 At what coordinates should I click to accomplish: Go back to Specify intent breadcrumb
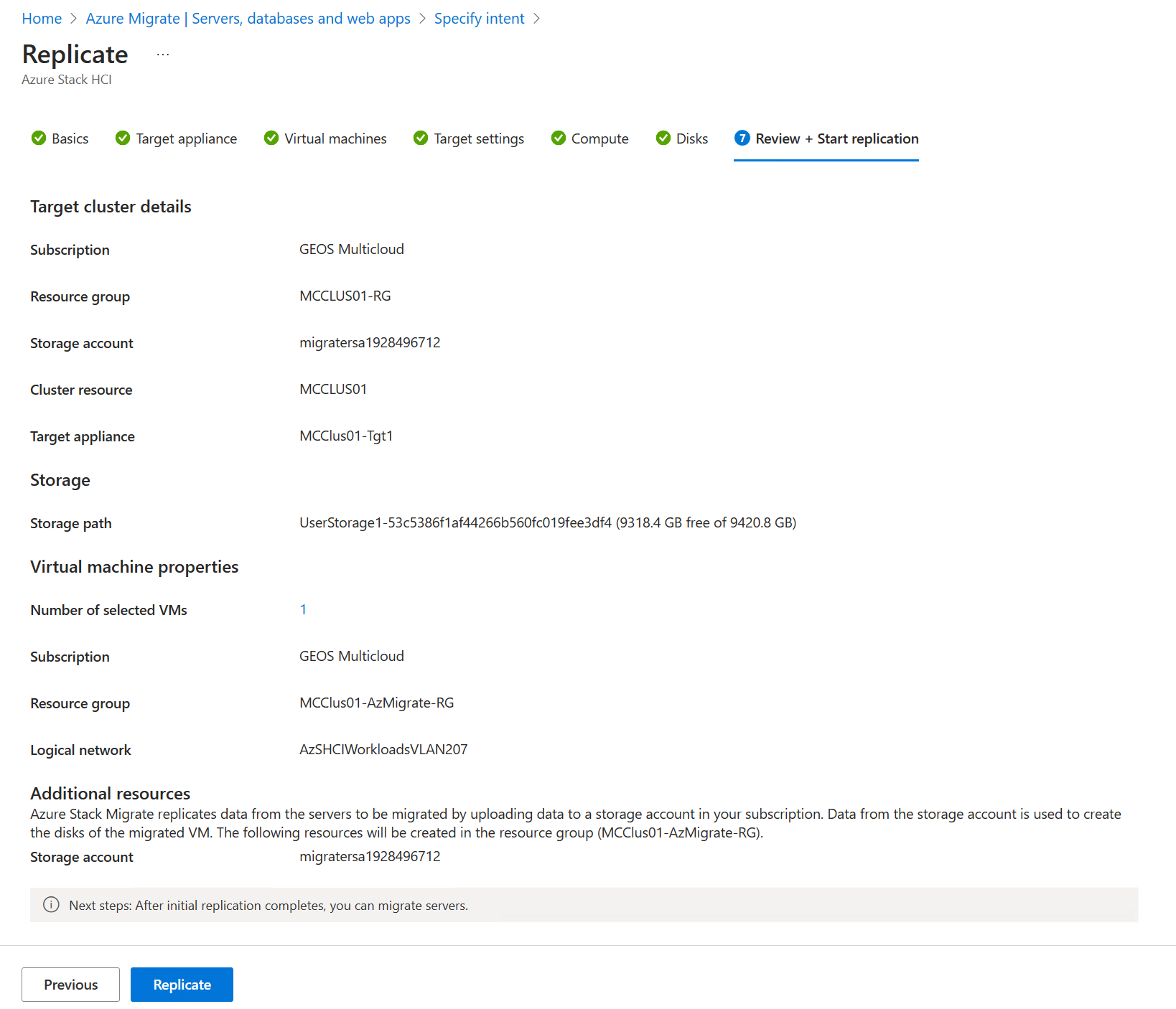479,19
